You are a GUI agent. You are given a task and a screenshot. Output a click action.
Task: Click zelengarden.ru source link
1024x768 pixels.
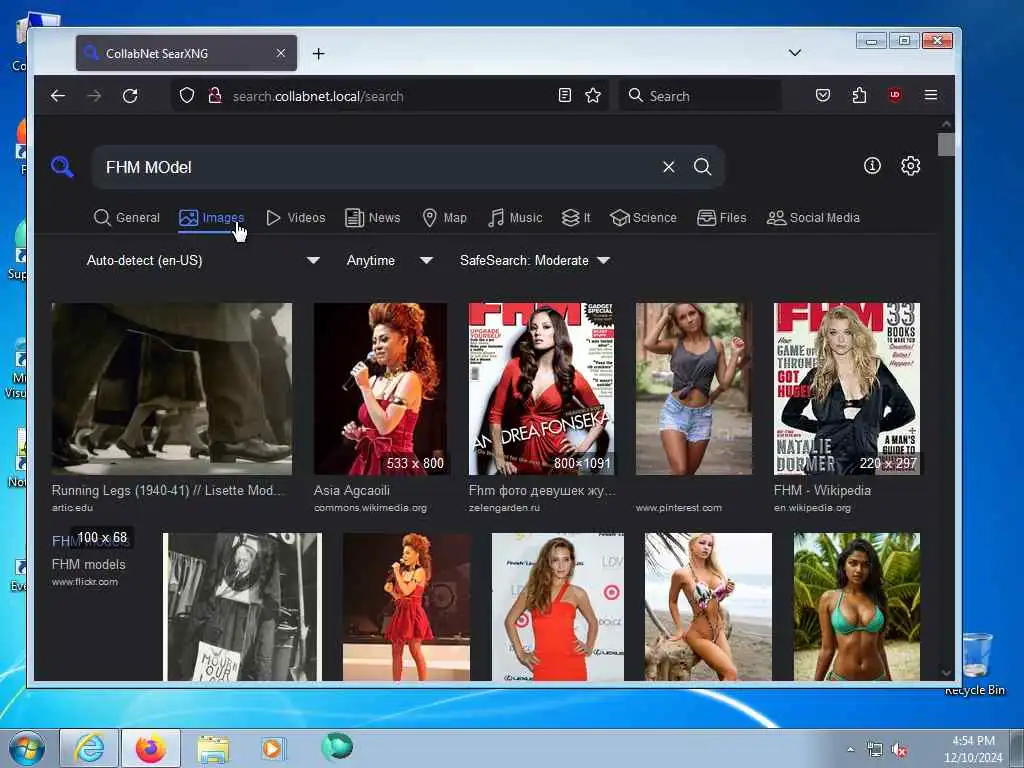point(504,507)
